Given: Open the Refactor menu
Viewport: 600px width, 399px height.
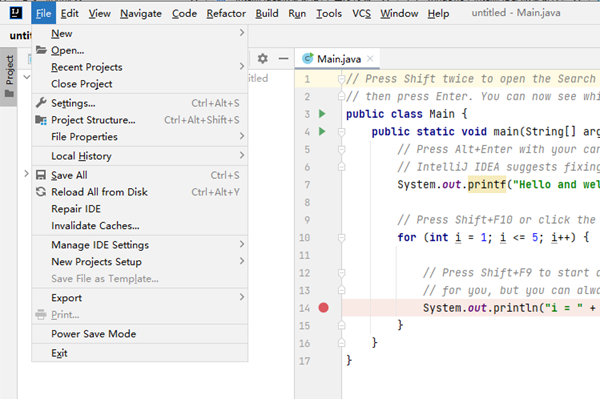Looking at the screenshot, I should (x=226, y=13).
